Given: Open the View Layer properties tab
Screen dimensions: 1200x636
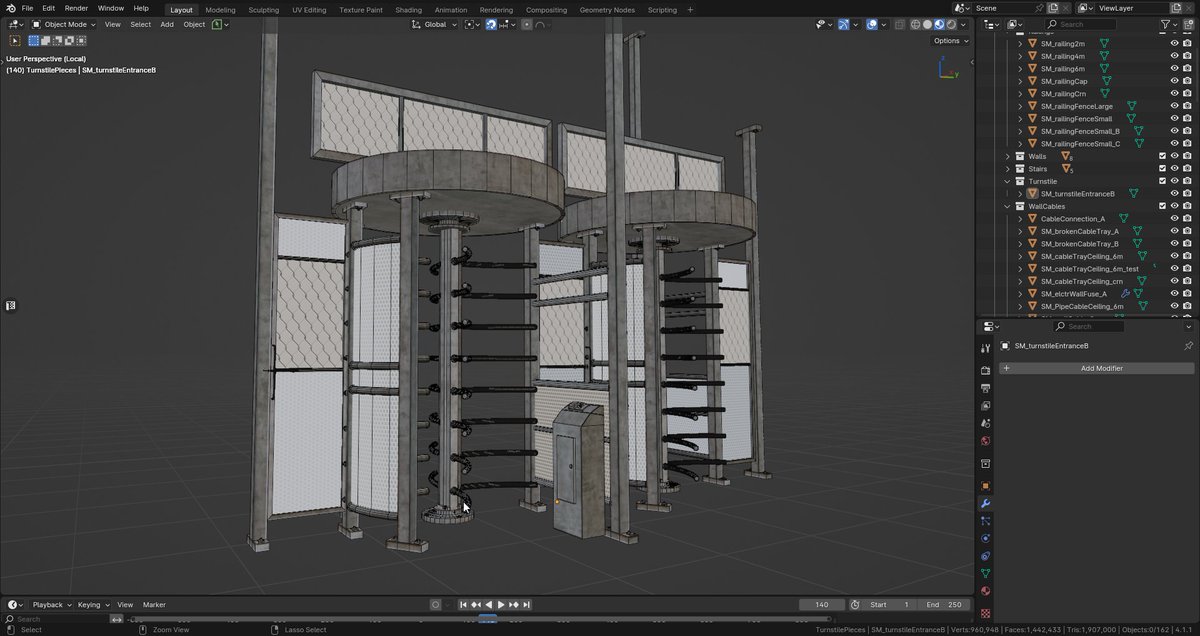Looking at the screenshot, I should coord(985,406).
